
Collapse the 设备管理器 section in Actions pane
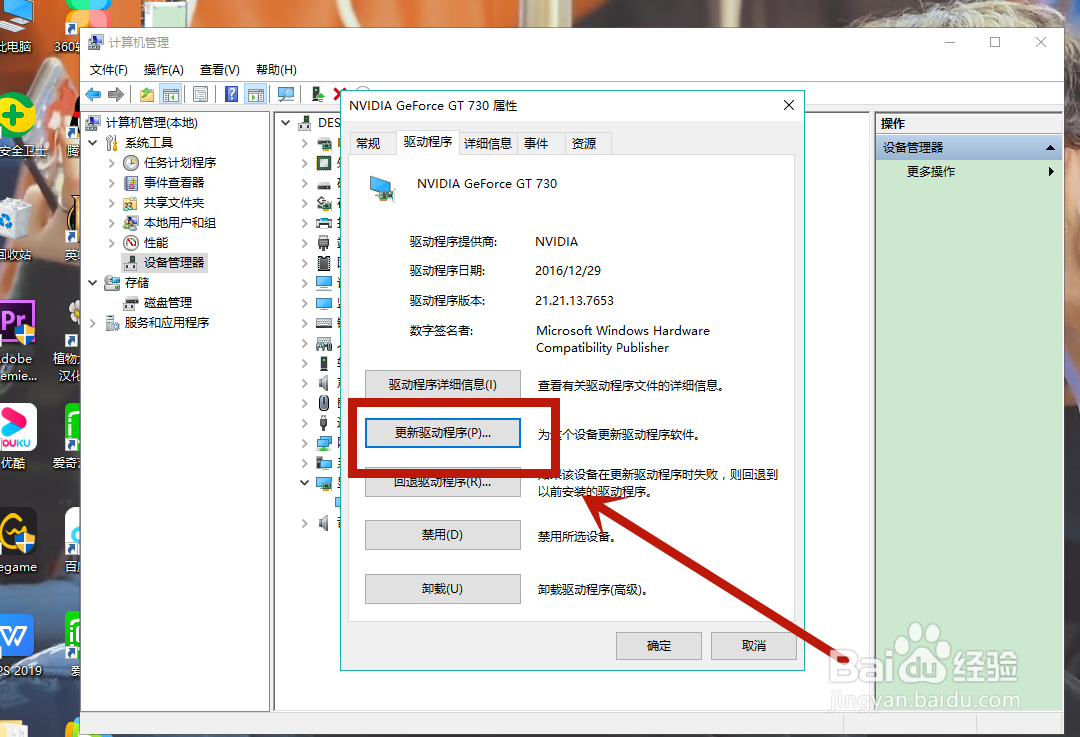[1050, 147]
